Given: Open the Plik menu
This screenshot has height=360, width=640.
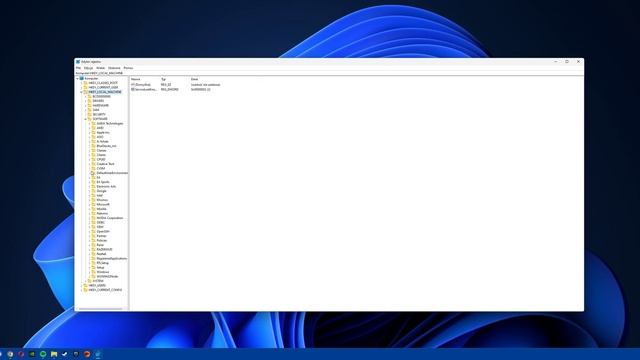Looking at the screenshot, I should coord(78,68).
